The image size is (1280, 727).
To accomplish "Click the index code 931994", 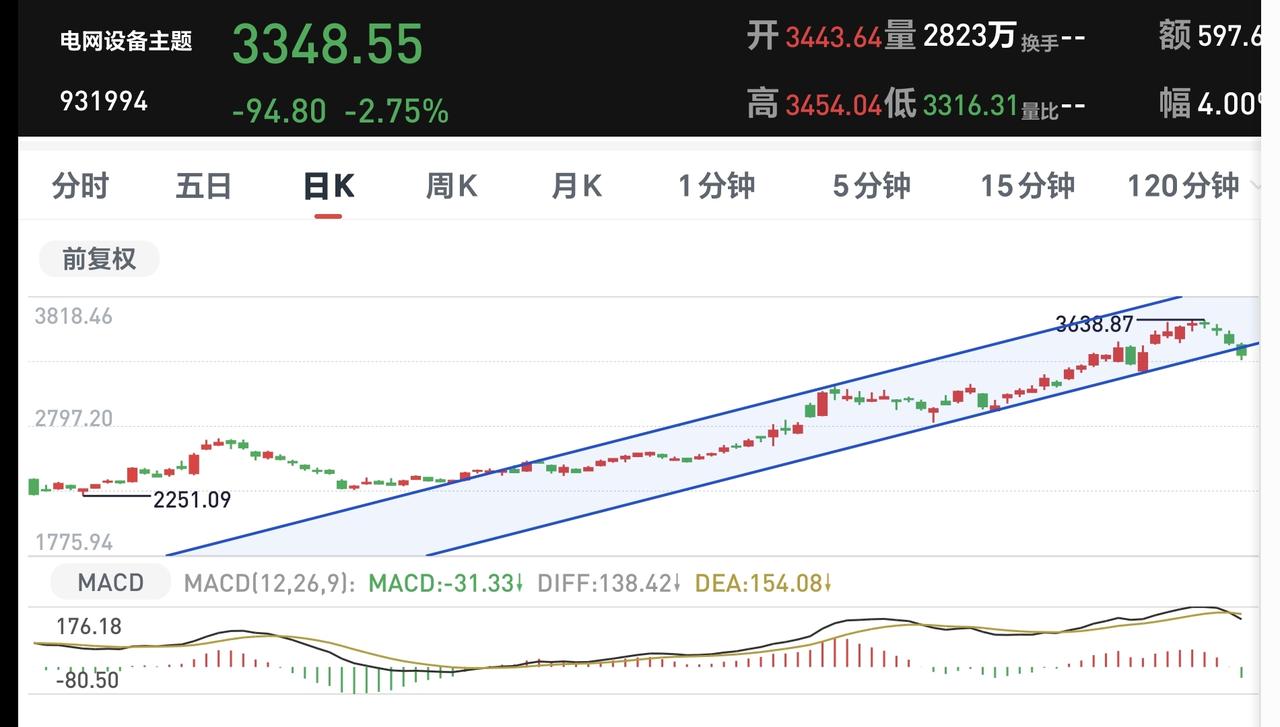I will 104,101.
